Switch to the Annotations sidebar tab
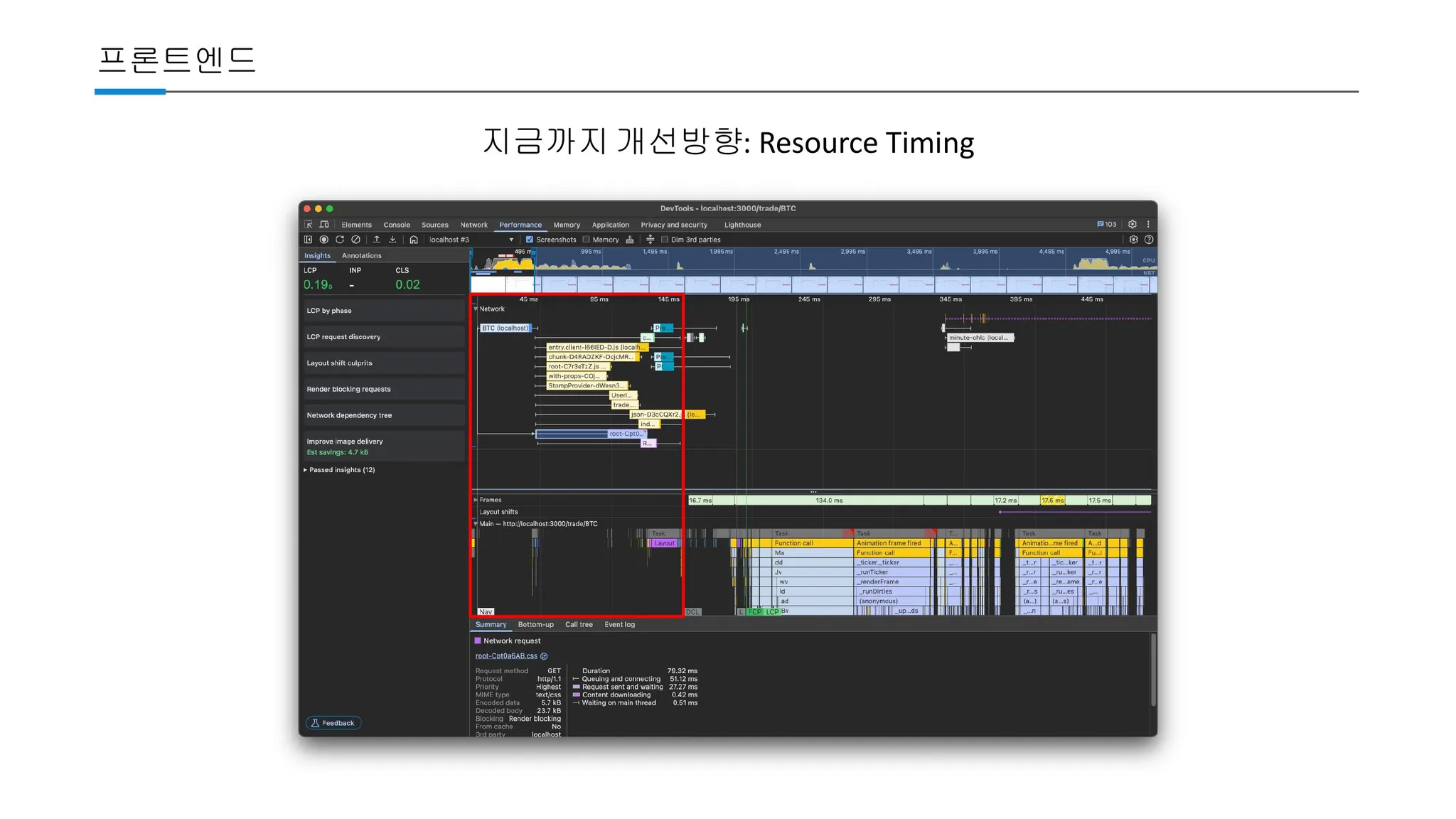1456x819 pixels. tap(361, 256)
